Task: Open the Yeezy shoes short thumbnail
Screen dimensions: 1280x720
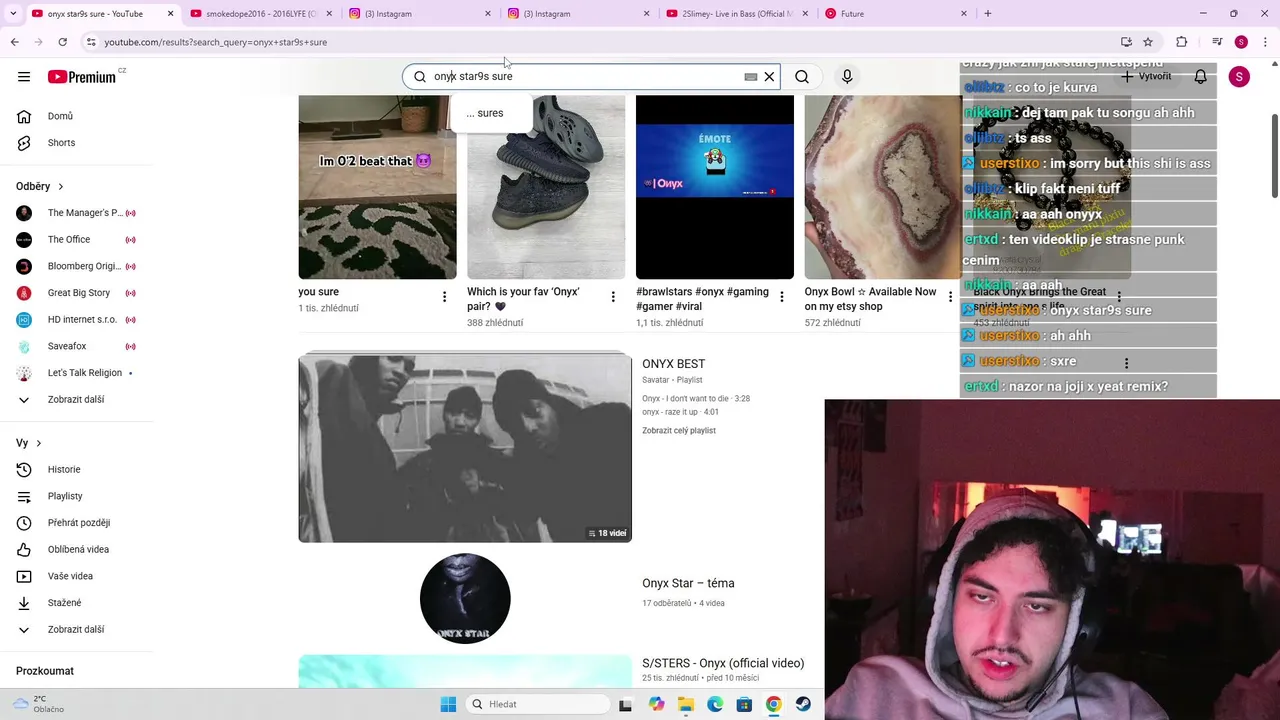Action: point(546,187)
